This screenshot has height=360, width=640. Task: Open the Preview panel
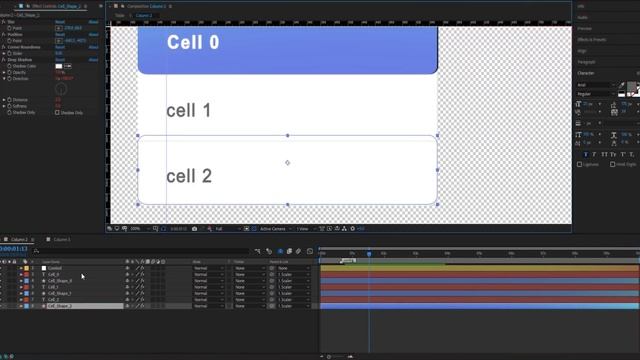[584, 29]
